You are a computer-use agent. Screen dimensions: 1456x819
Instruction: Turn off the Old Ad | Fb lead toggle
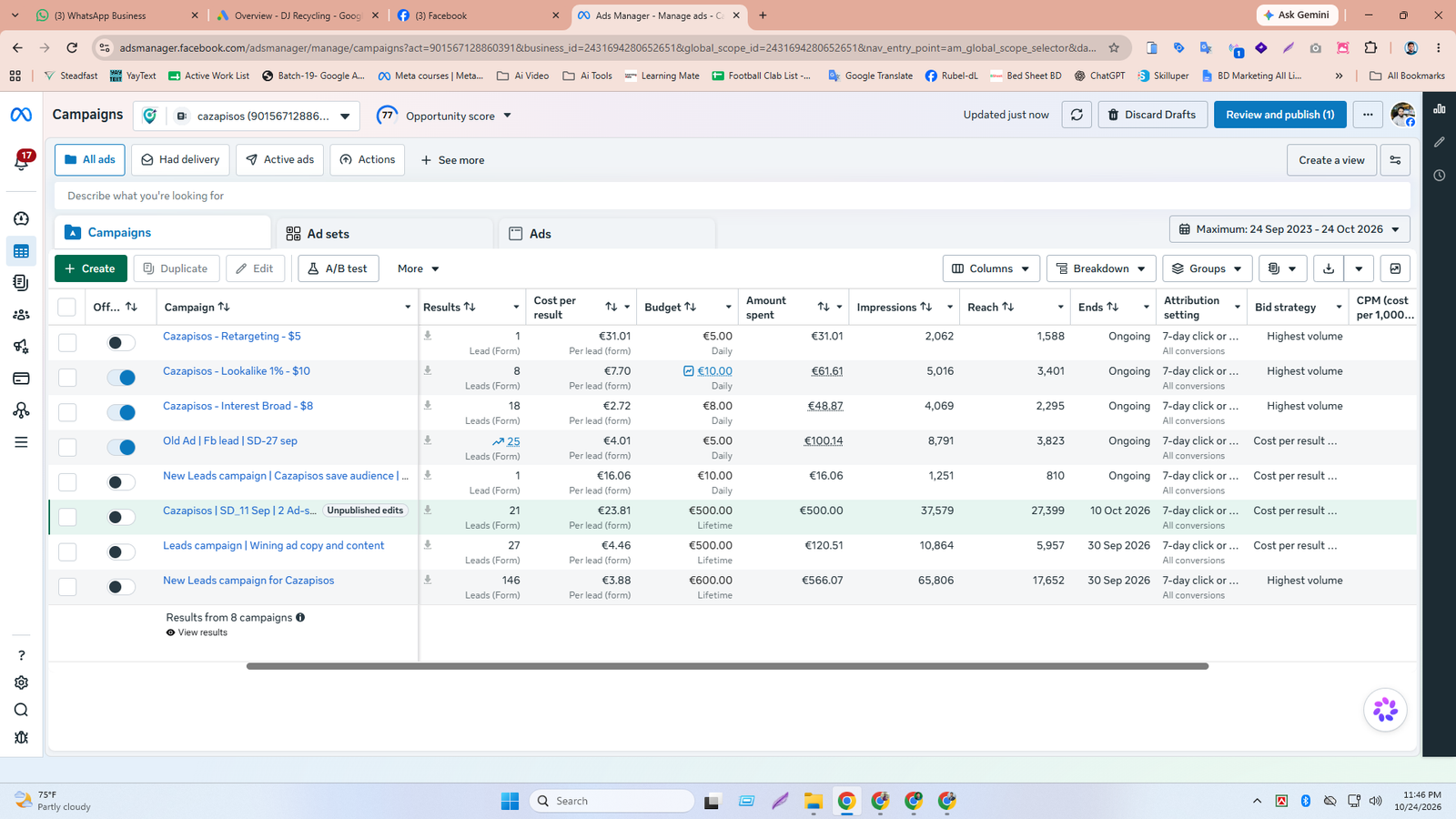(121, 448)
